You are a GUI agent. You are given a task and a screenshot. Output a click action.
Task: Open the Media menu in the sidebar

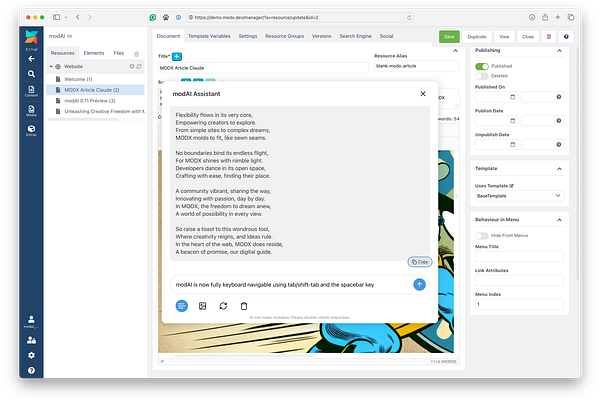[x=31, y=111]
